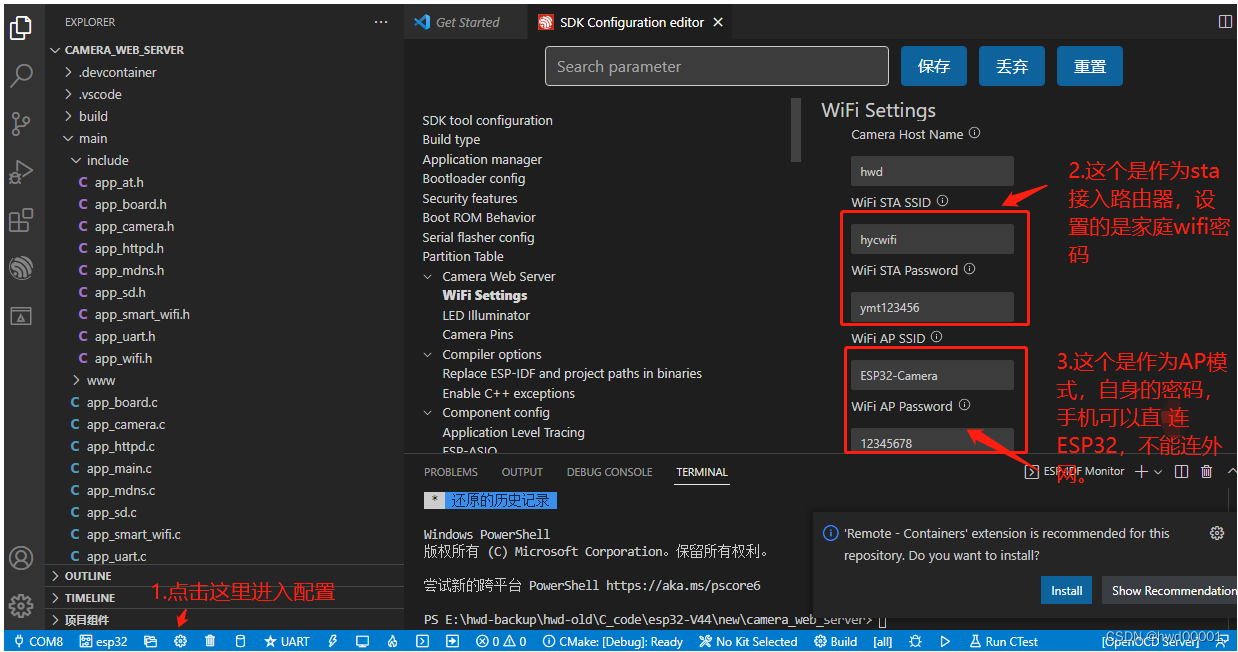Open the ESP-IDF Explorer view icon

21,268
